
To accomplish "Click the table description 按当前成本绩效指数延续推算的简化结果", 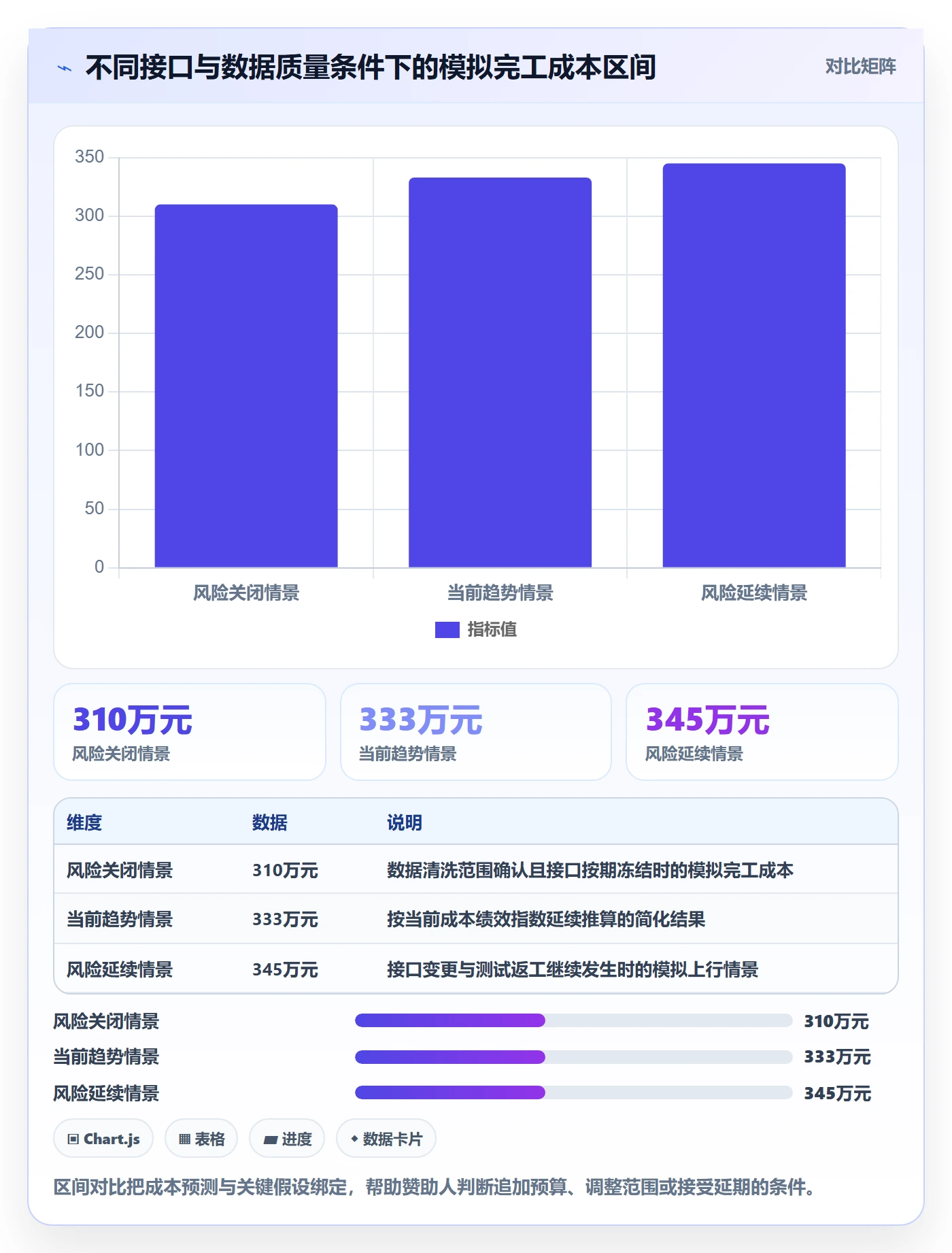I will click(546, 919).
